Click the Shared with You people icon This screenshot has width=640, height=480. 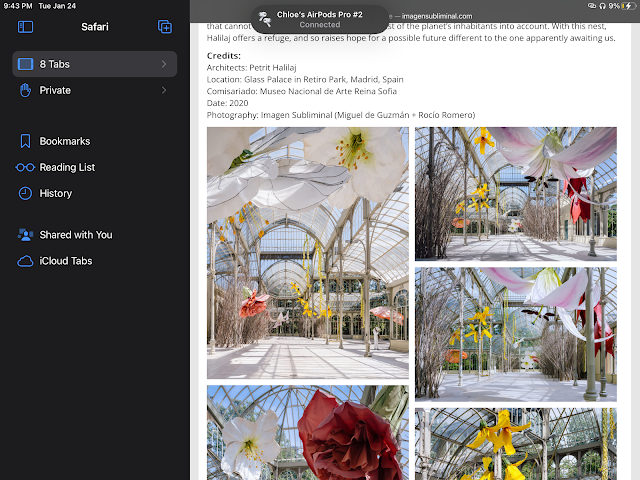click(25, 235)
